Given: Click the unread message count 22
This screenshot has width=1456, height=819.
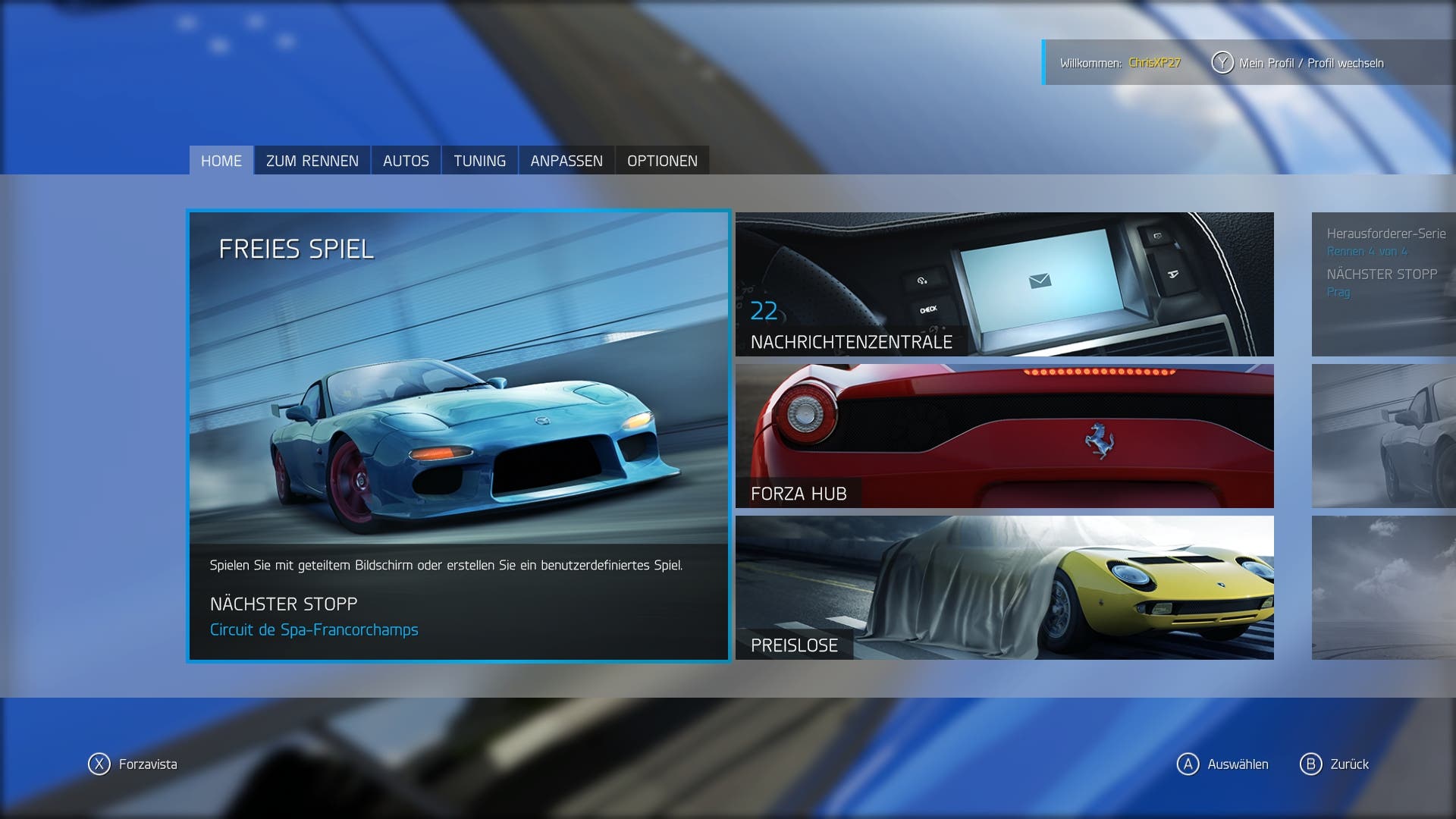Looking at the screenshot, I should 764,311.
